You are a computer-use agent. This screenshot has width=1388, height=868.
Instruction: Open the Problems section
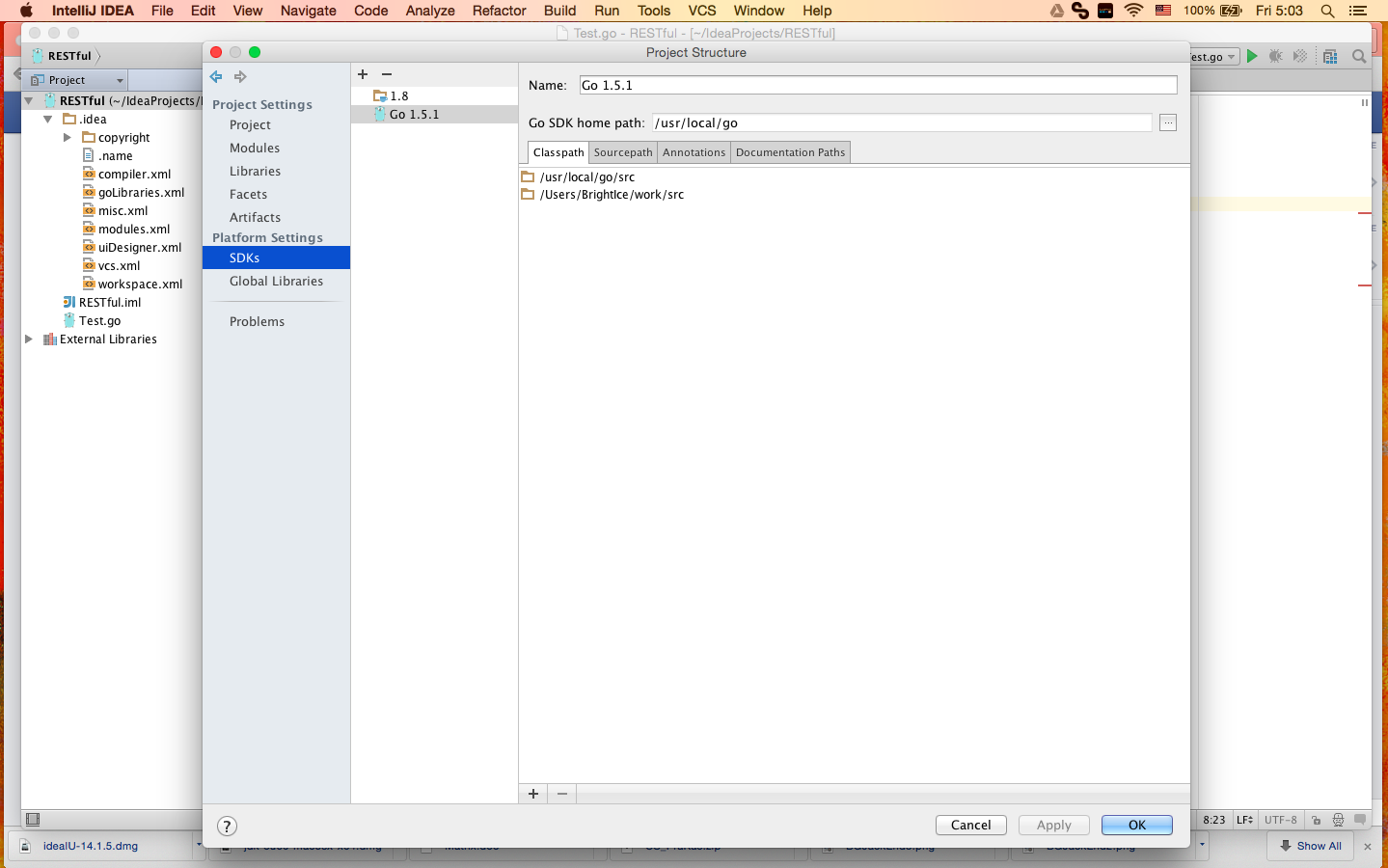258,321
